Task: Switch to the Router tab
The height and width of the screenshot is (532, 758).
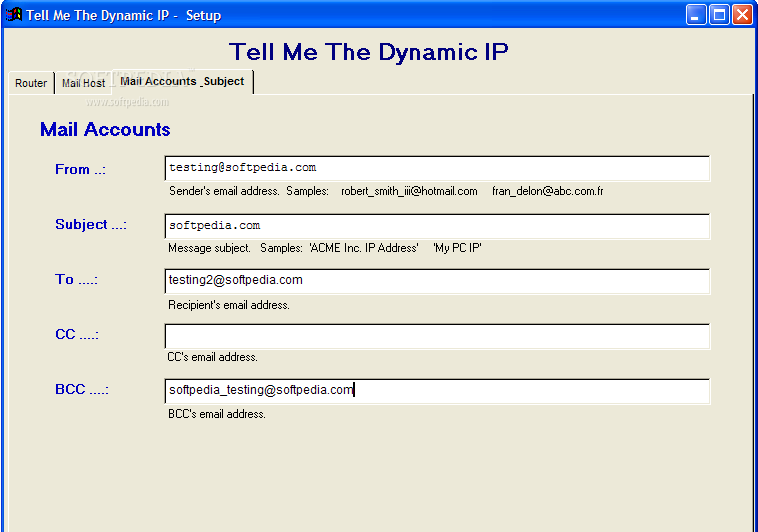Action: (31, 83)
